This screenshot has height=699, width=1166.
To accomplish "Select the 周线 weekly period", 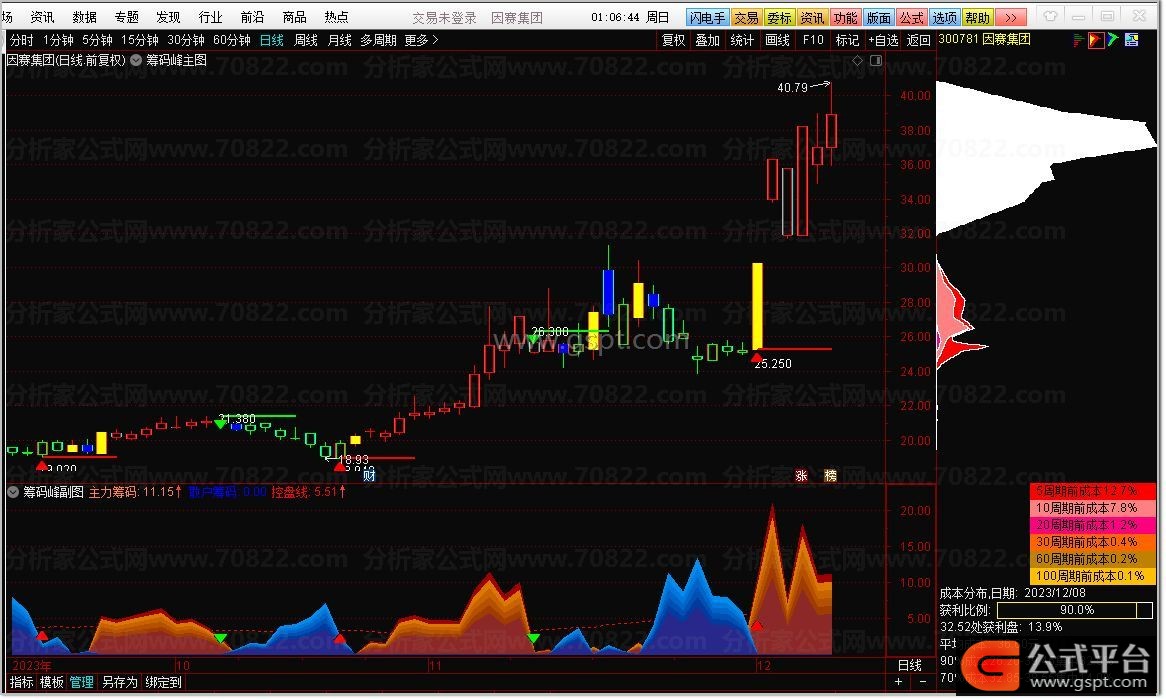I will (x=306, y=40).
